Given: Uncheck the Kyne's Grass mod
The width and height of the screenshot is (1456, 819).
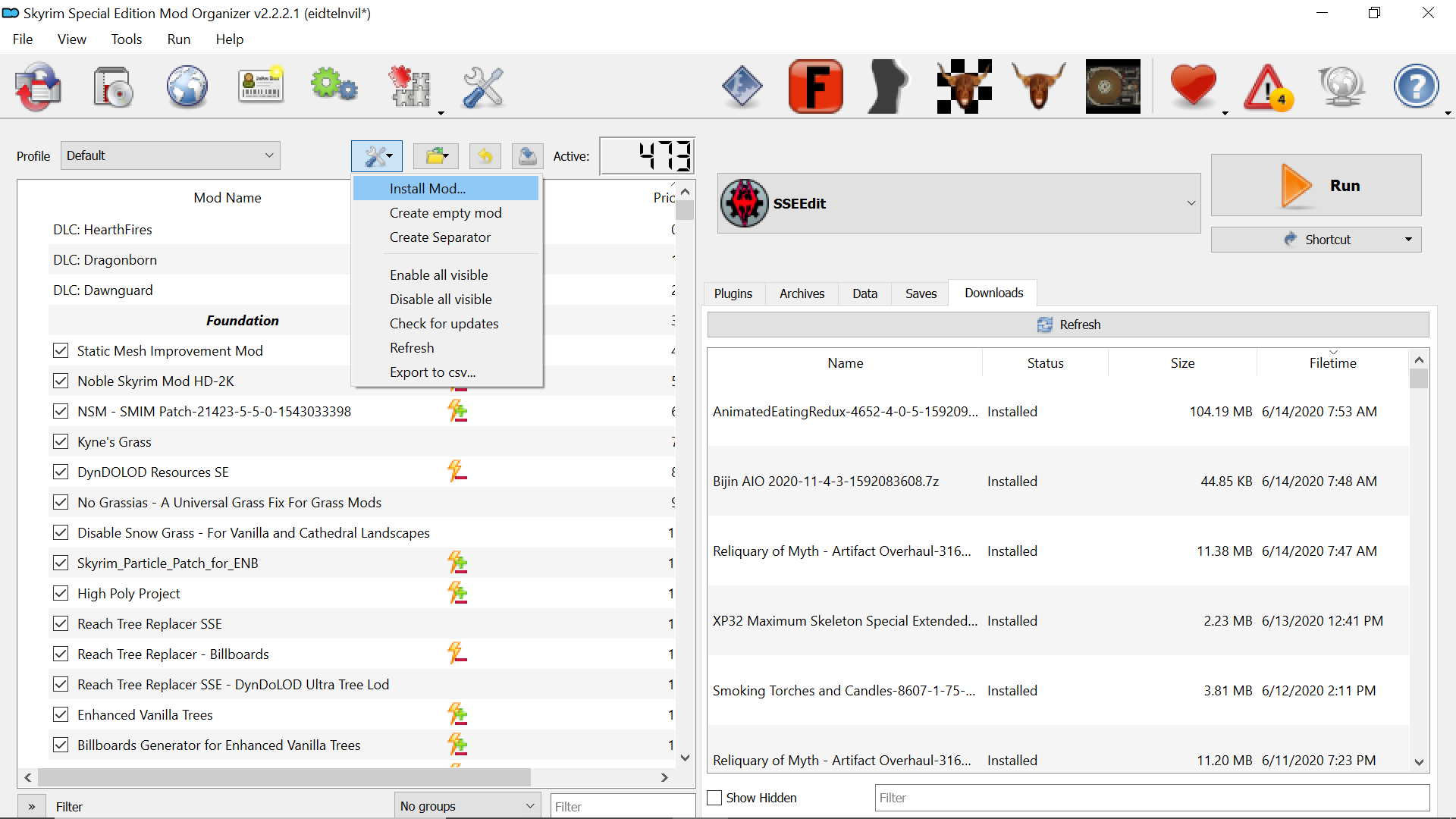Looking at the screenshot, I should coord(61,441).
